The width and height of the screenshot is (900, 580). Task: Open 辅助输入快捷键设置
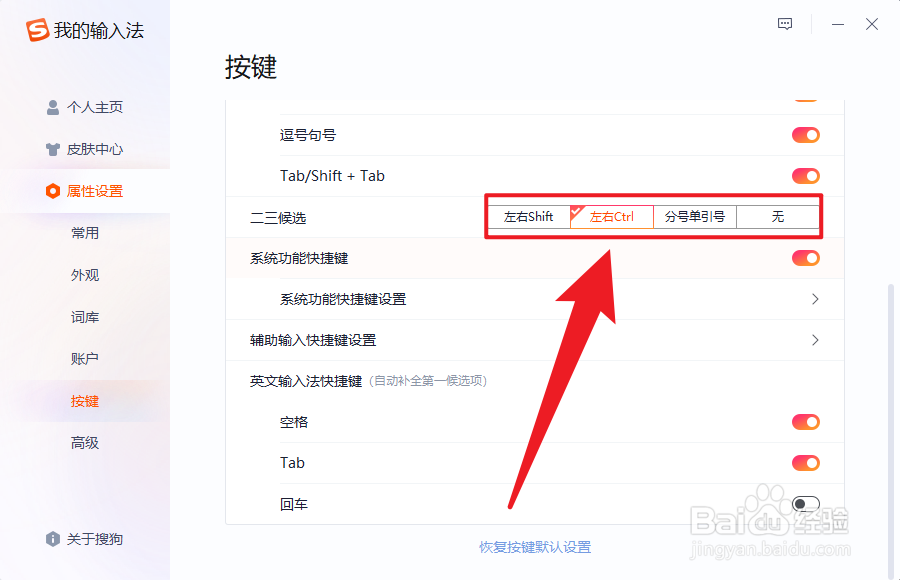[814, 340]
